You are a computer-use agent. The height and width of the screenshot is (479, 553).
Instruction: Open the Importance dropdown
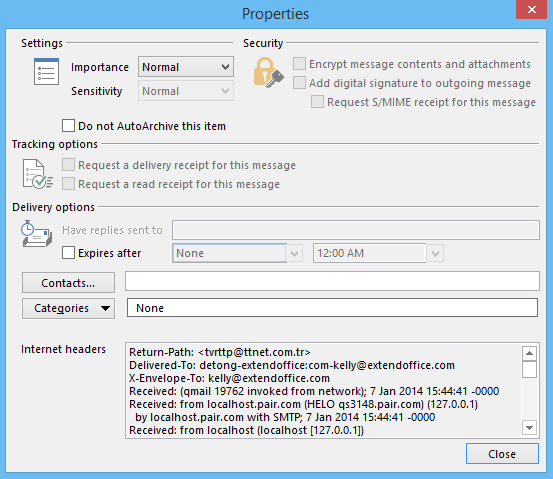coord(186,67)
